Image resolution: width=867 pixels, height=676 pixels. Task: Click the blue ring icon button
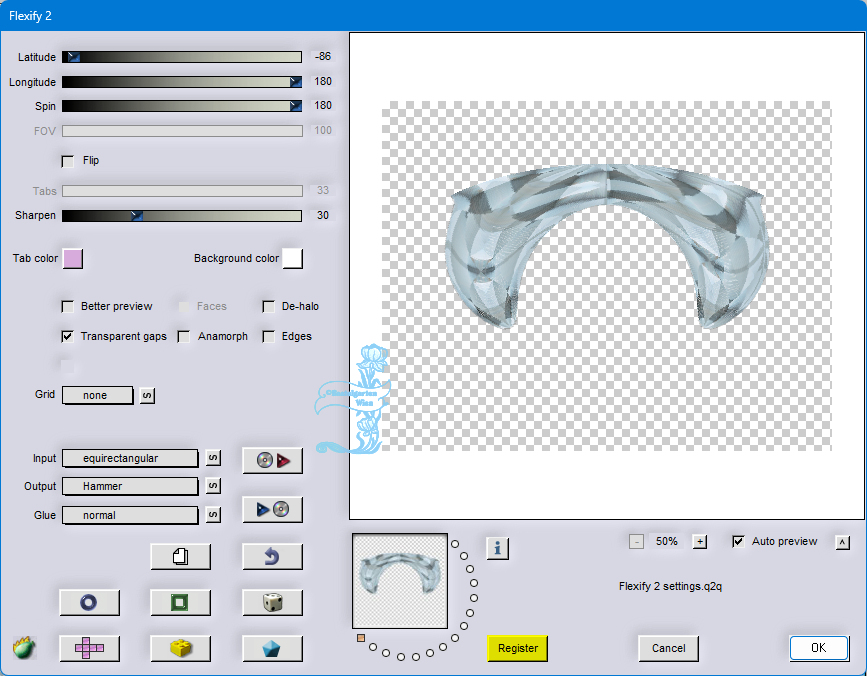[89, 602]
